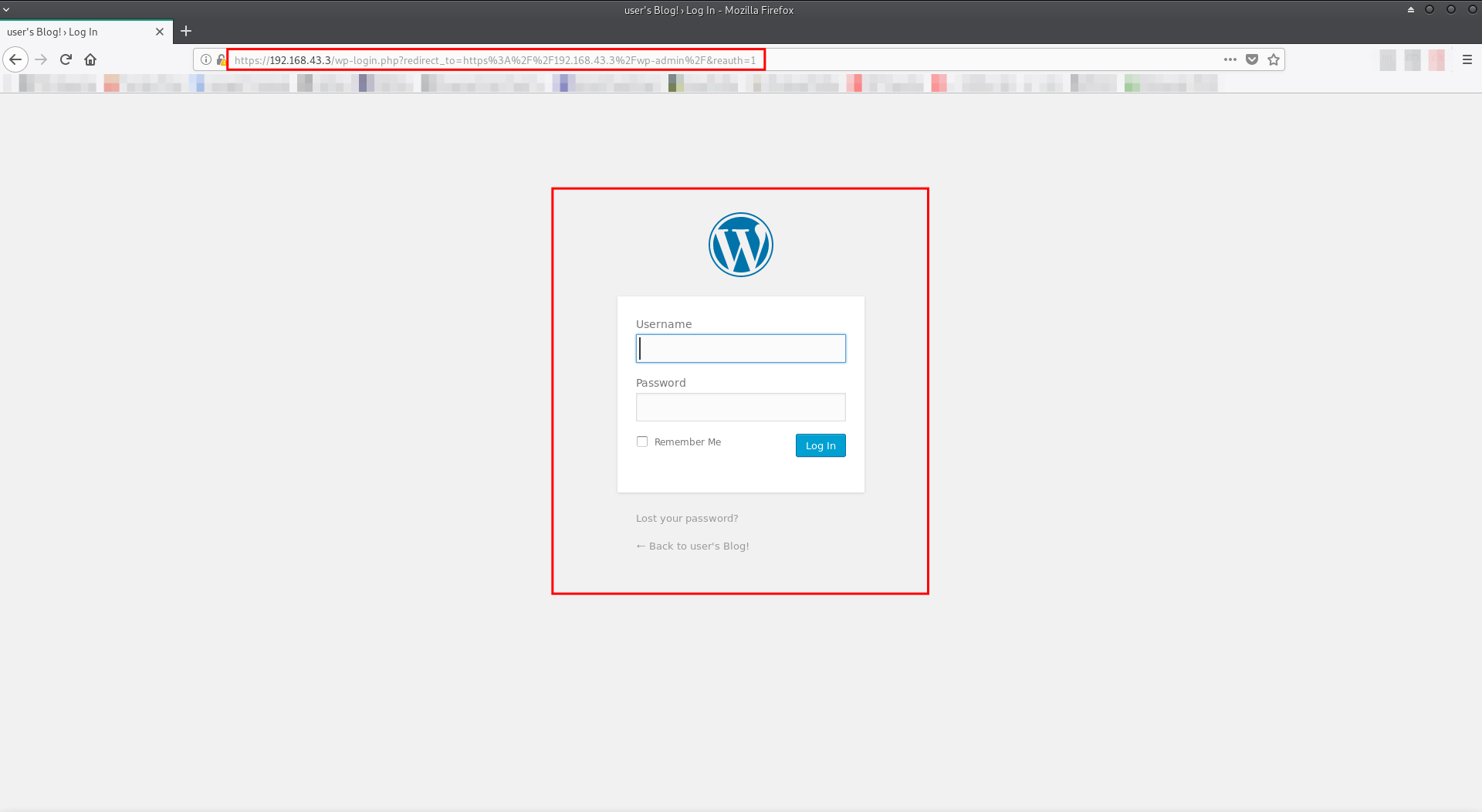
Task: Check the Remember Me checkbox
Action: [x=642, y=442]
